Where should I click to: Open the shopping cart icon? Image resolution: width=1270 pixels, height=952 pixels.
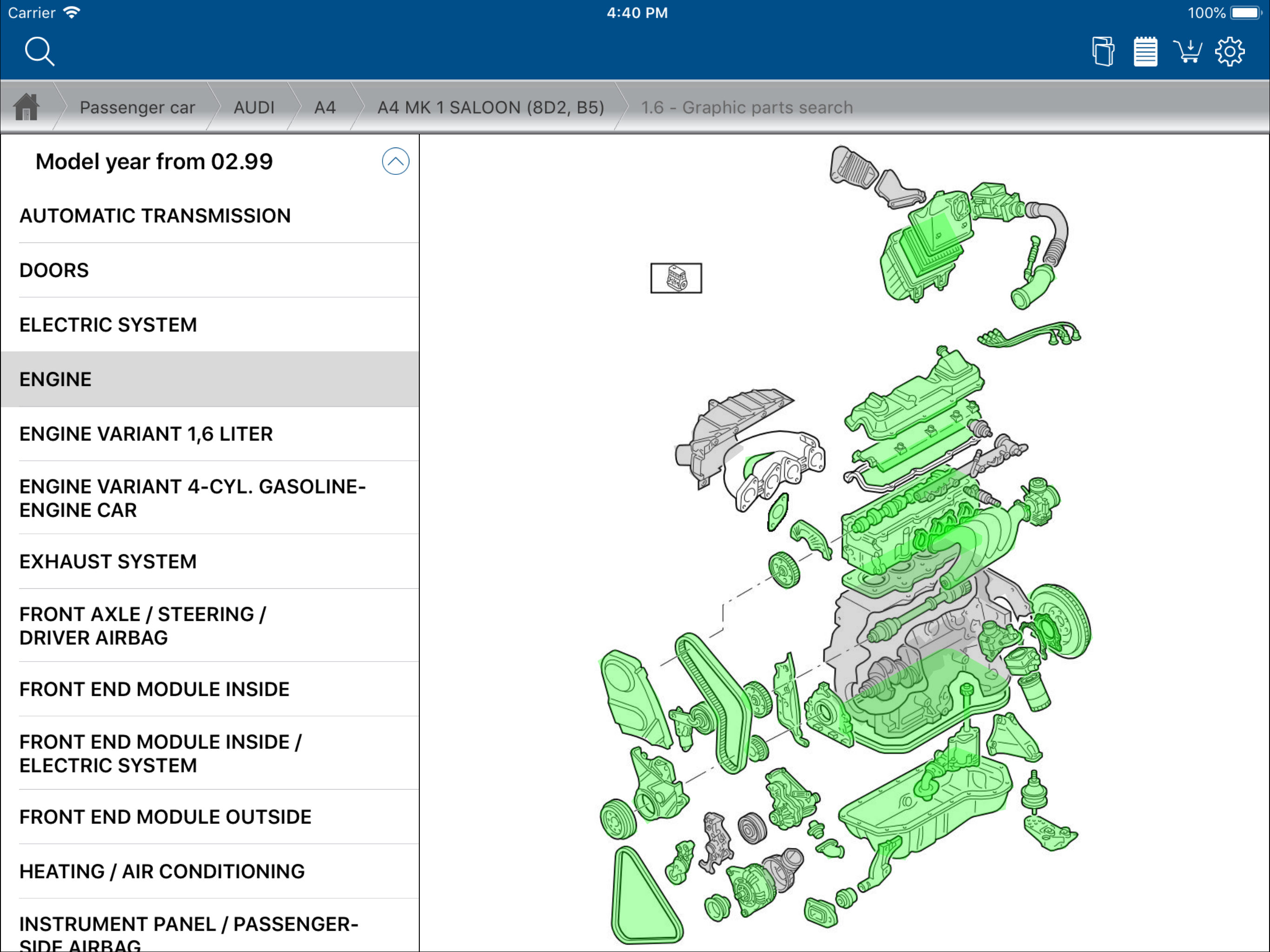click(1187, 52)
